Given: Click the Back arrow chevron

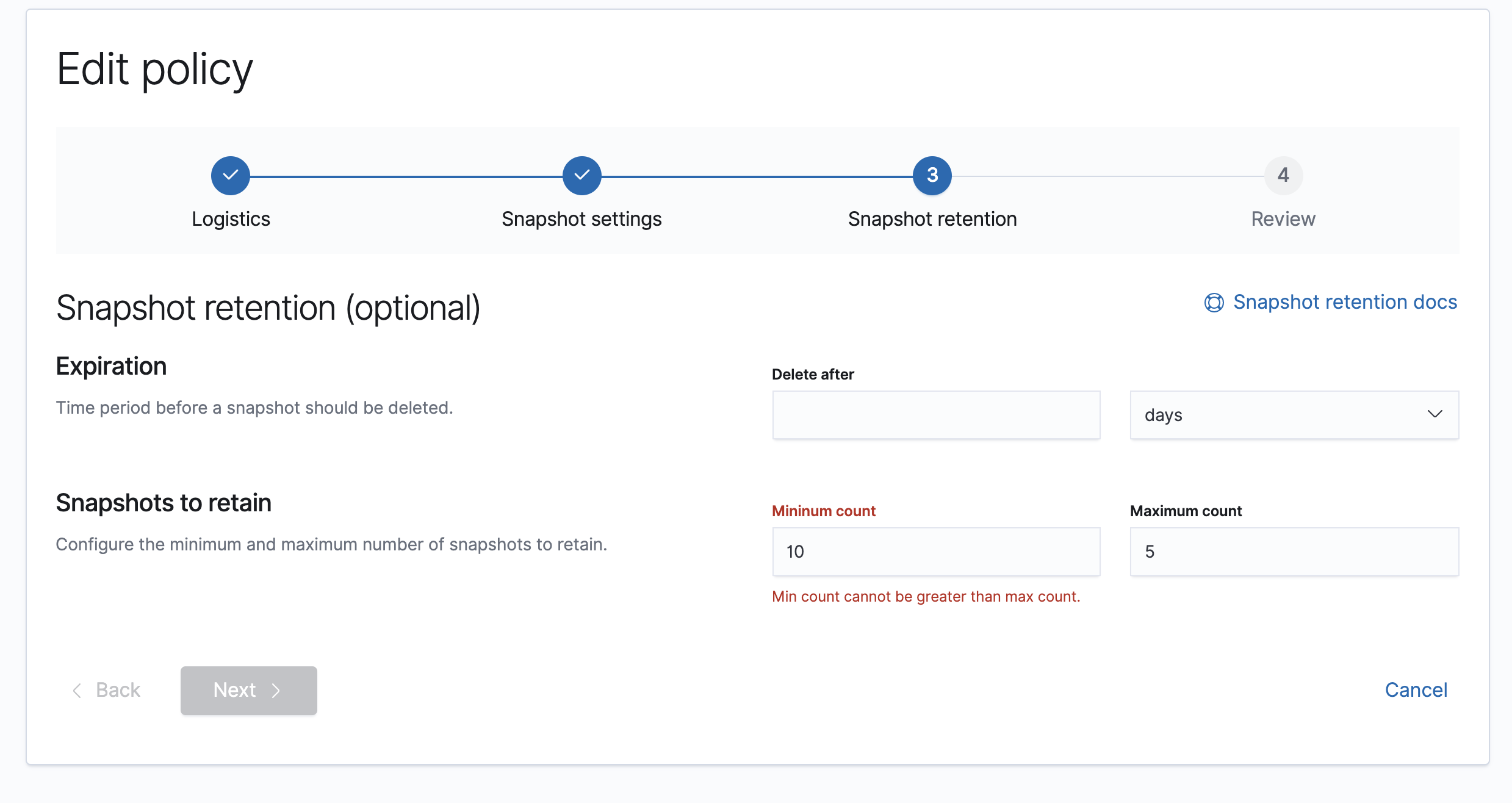Looking at the screenshot, I should pyautogui.click(x=77, y=691).
